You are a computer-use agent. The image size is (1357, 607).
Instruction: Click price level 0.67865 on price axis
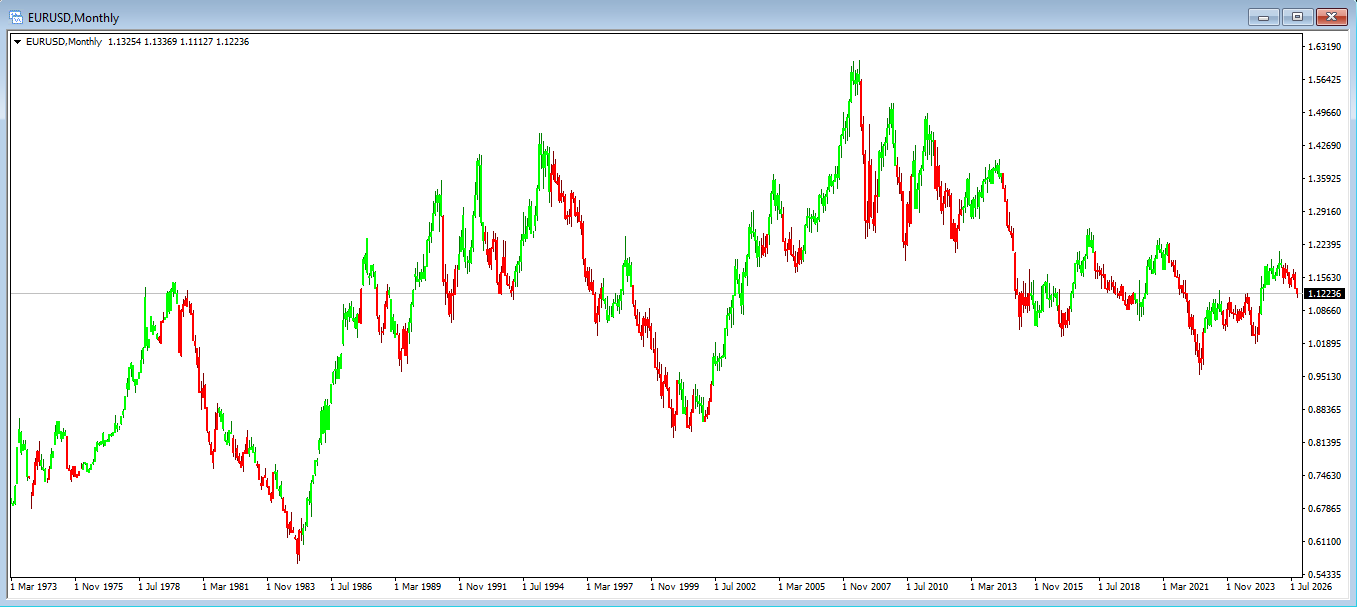pyautogui.click(x=1324, y=509)
